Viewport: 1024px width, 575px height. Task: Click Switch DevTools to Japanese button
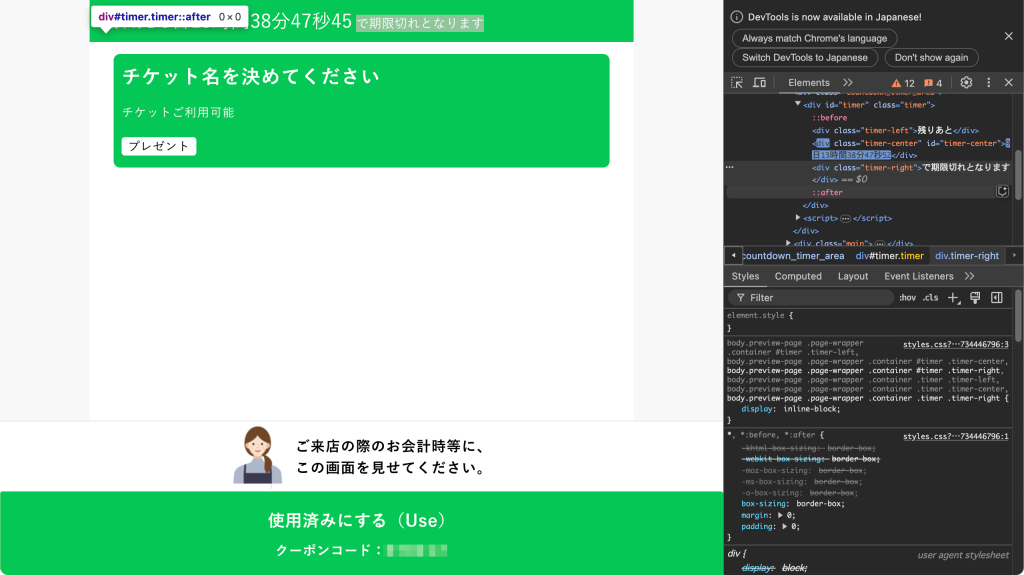(805, 58)
